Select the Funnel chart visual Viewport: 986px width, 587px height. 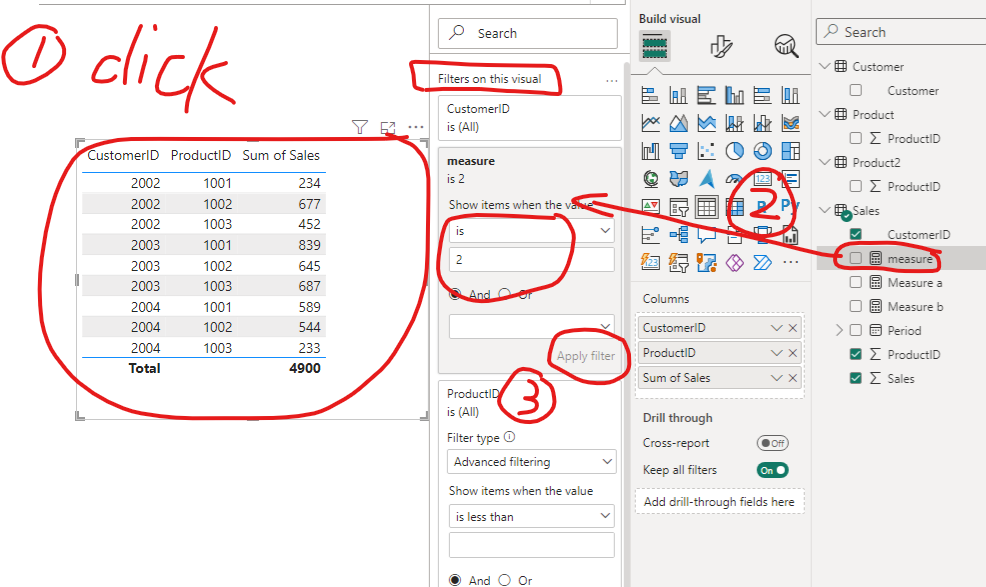coord(679,151)
